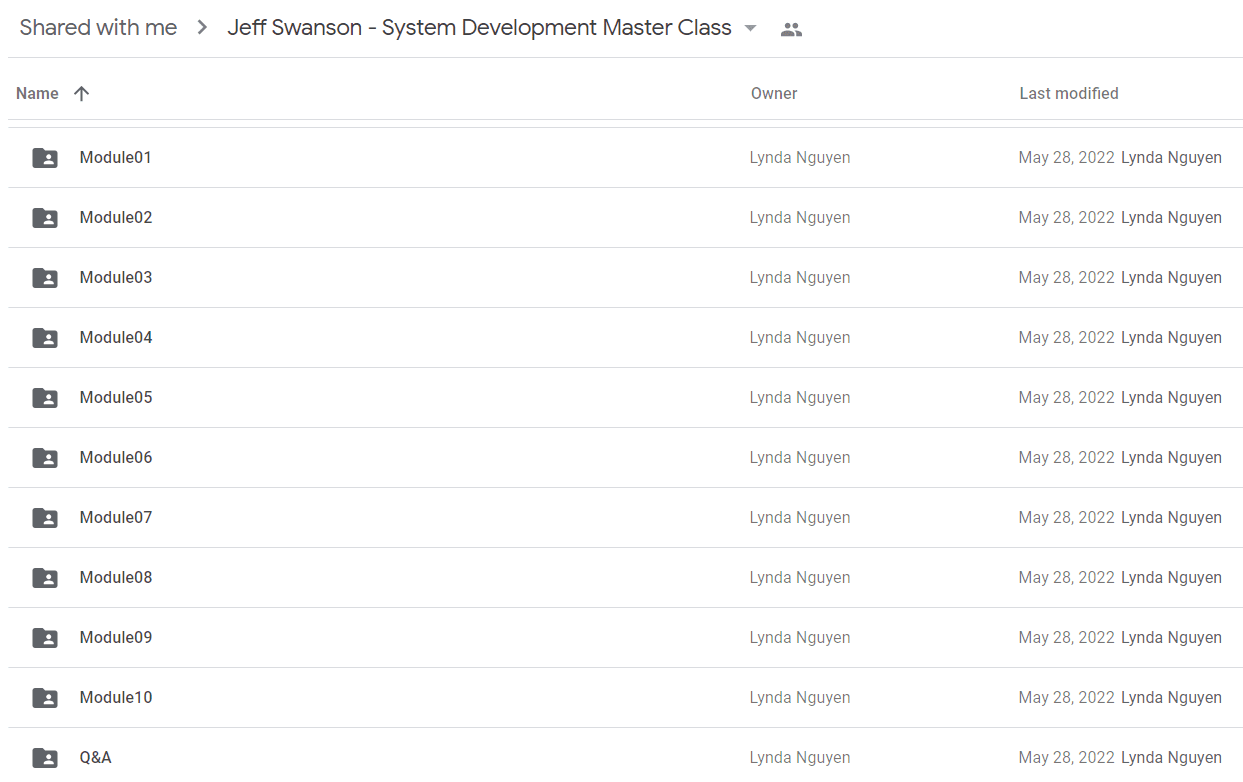Select the Module07 folder name

[116, 518]
